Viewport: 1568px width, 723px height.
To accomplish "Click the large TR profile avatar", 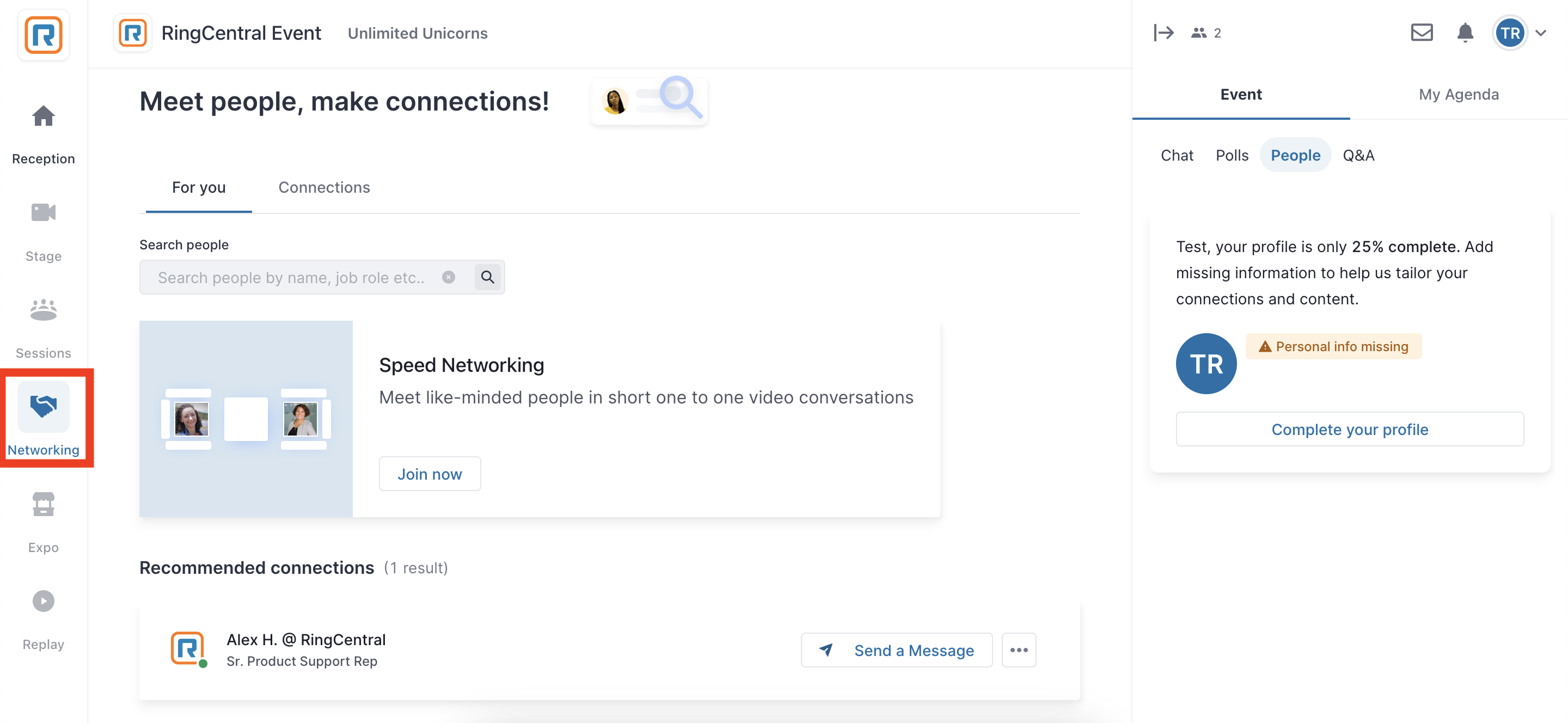I will point(1206,363).
